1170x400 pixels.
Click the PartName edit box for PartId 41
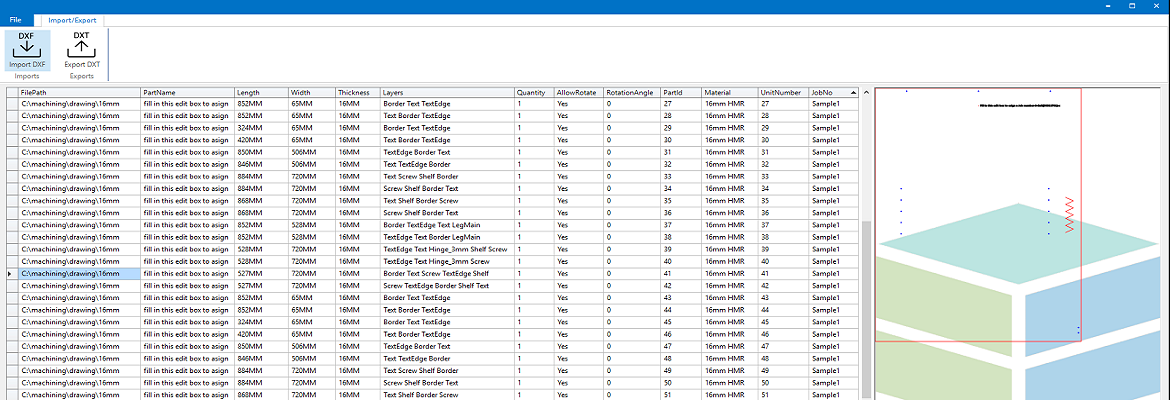(x=186, y=273)
